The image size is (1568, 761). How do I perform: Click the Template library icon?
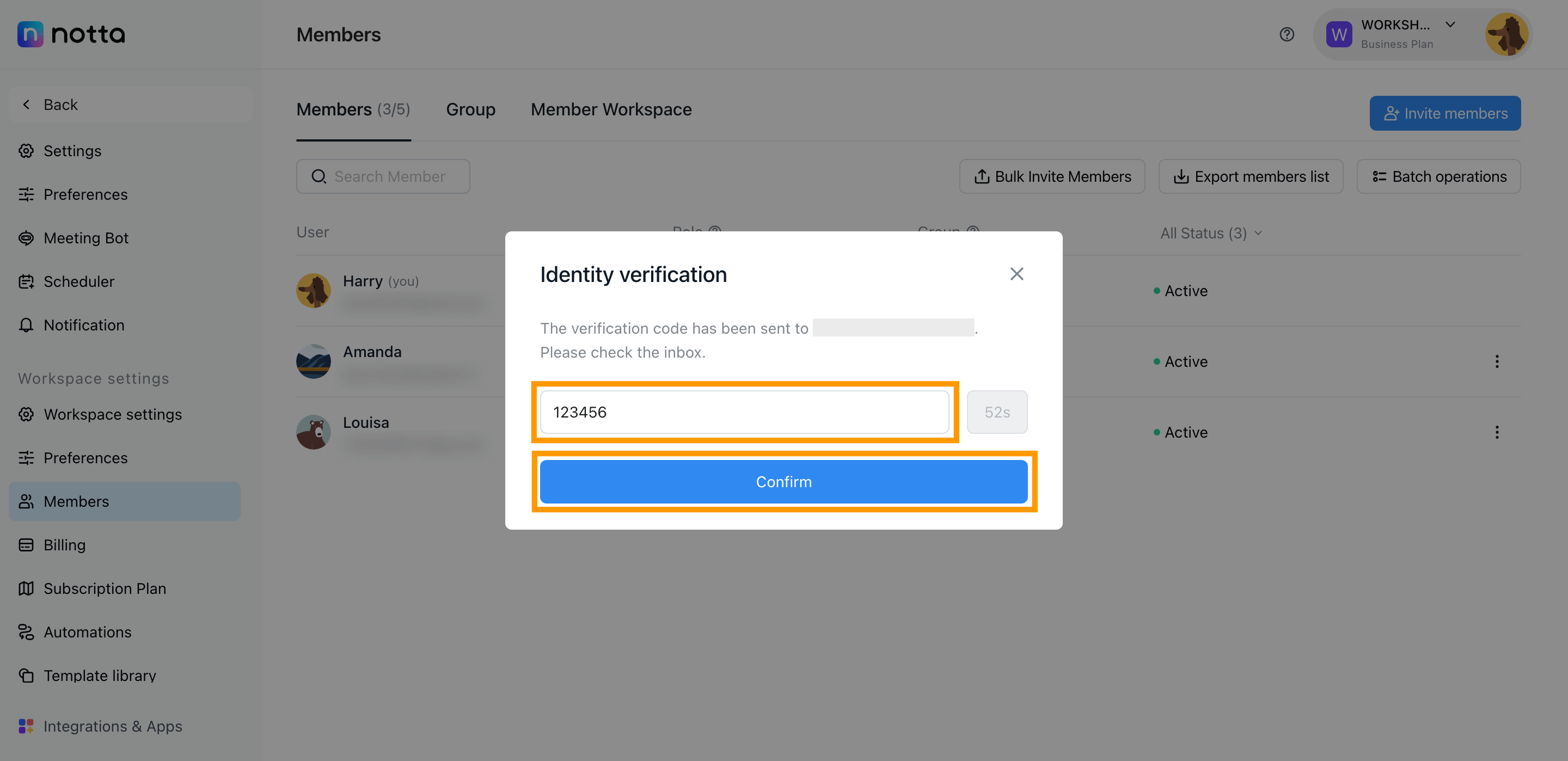coord(26,676)
